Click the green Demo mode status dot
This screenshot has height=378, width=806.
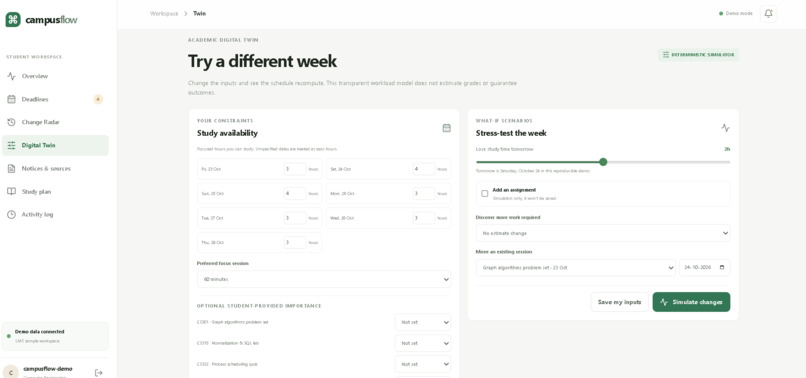[x=721, y=14]
